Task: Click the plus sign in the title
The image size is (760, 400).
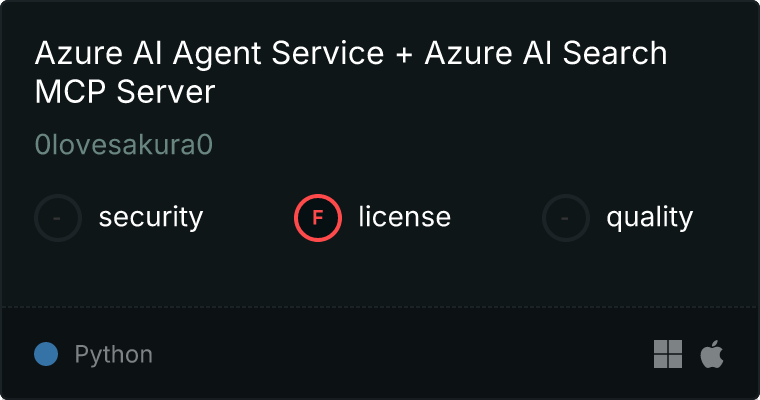Action: click(402, 54)
